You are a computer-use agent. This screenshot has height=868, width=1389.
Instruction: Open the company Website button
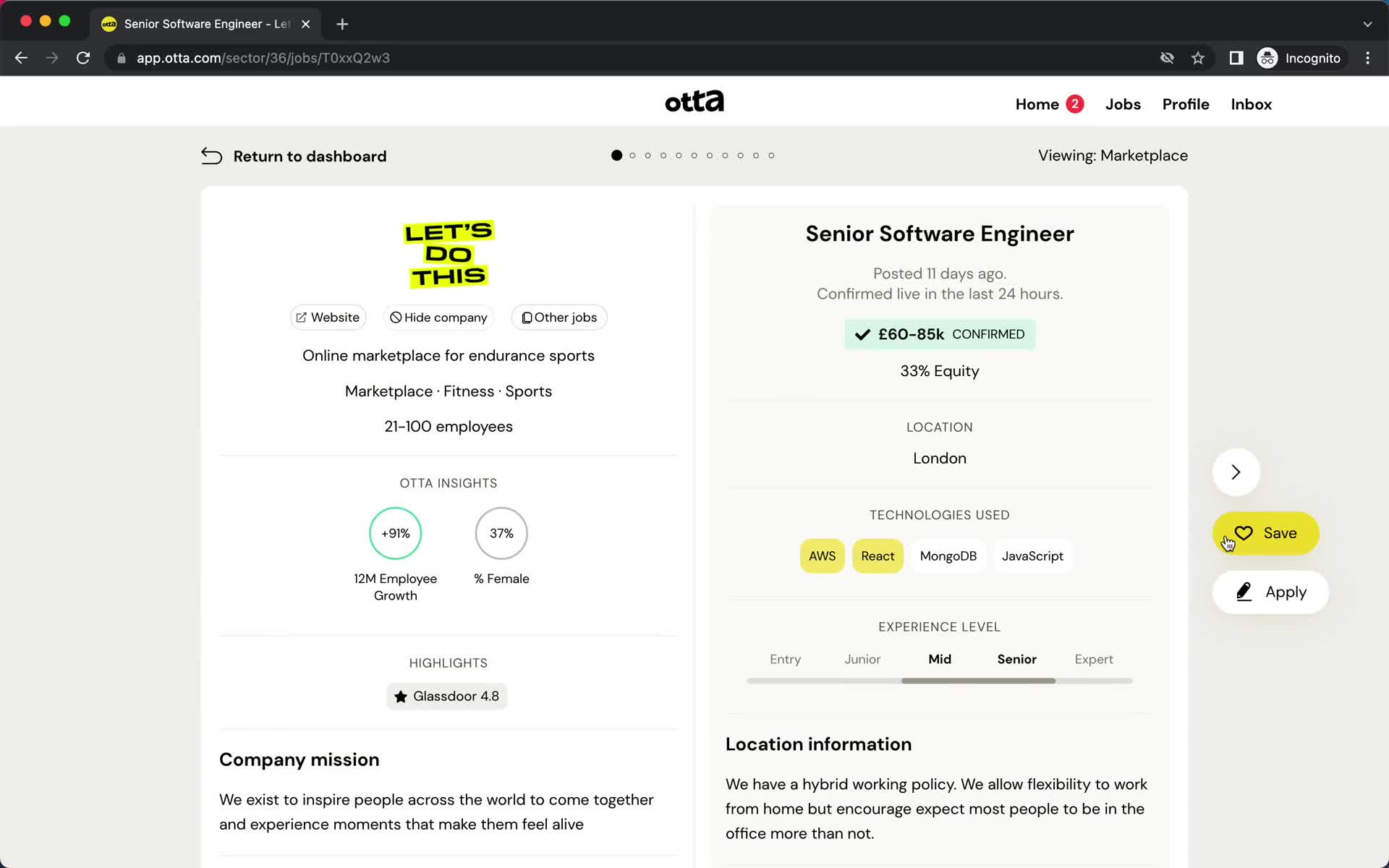coord(328,318)
